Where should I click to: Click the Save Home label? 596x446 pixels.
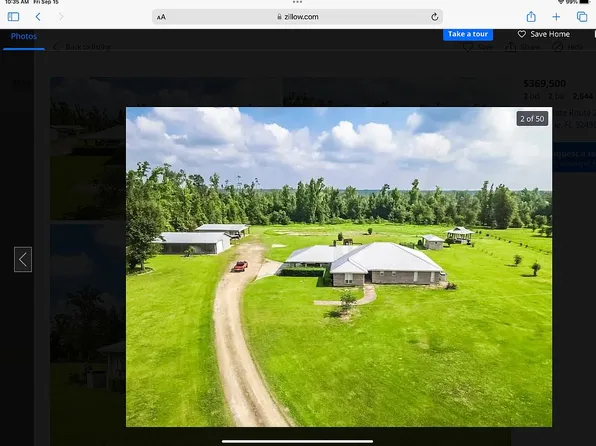550,34
